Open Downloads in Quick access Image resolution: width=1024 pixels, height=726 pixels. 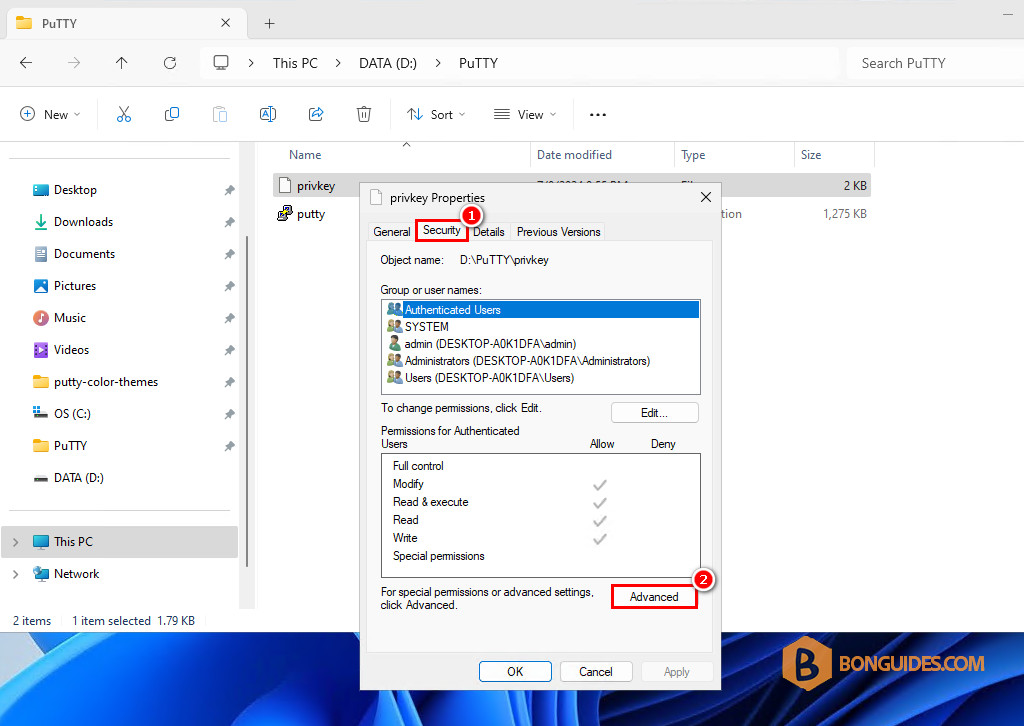coord(83,222)
